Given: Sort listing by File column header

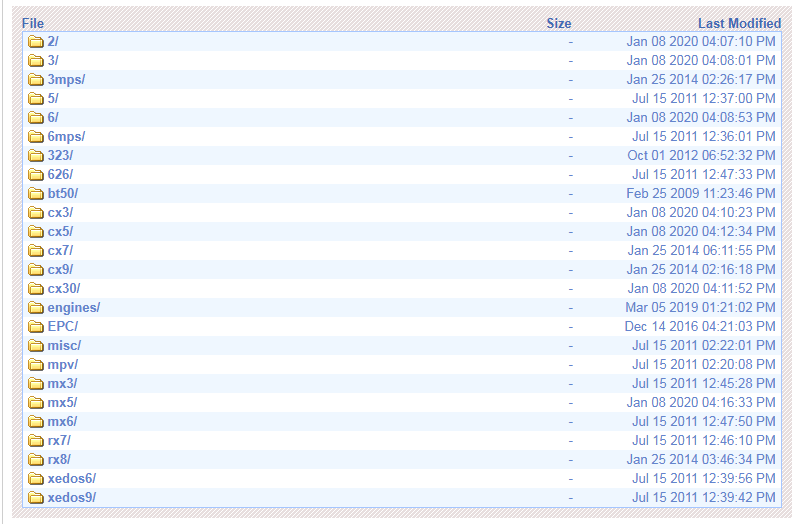Looking at the screenshot, I should coord(33,23).
